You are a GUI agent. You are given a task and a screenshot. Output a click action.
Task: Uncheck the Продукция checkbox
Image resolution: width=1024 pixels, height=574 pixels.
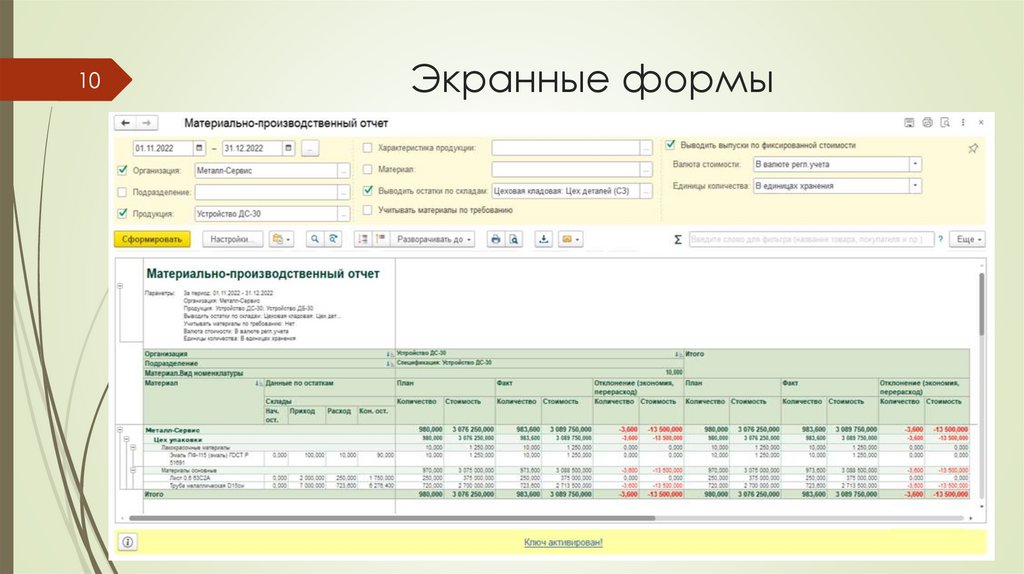[x=122, y=213]
